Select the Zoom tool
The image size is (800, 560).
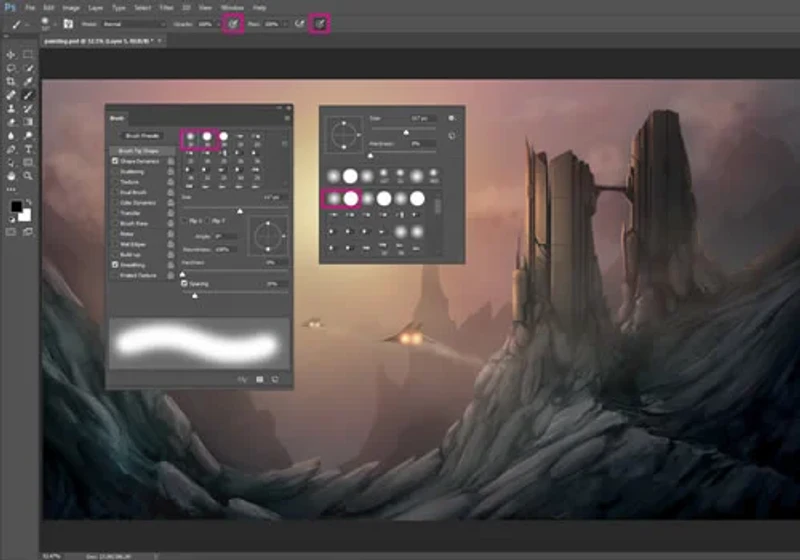(28, 176)
